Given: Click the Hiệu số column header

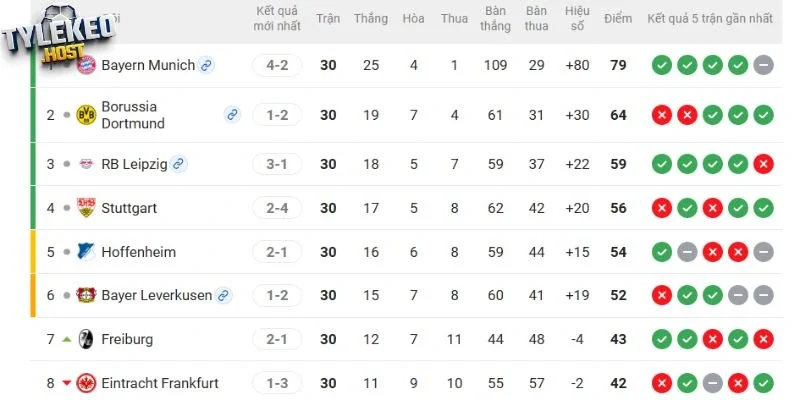Looking at the screenshot, I should click(577, 19).
